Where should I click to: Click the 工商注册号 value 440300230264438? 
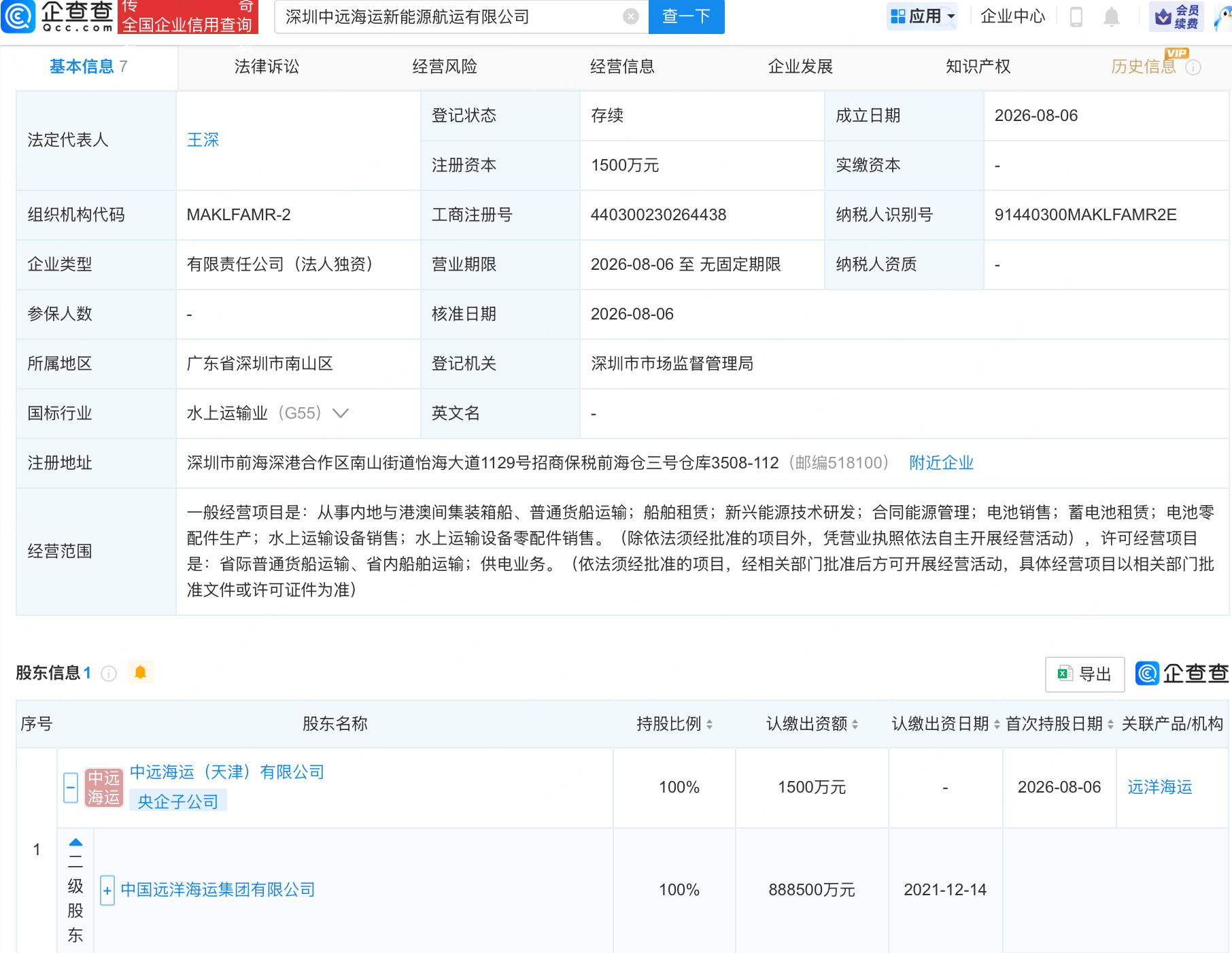pyautogui.click(x=658, y=215)
